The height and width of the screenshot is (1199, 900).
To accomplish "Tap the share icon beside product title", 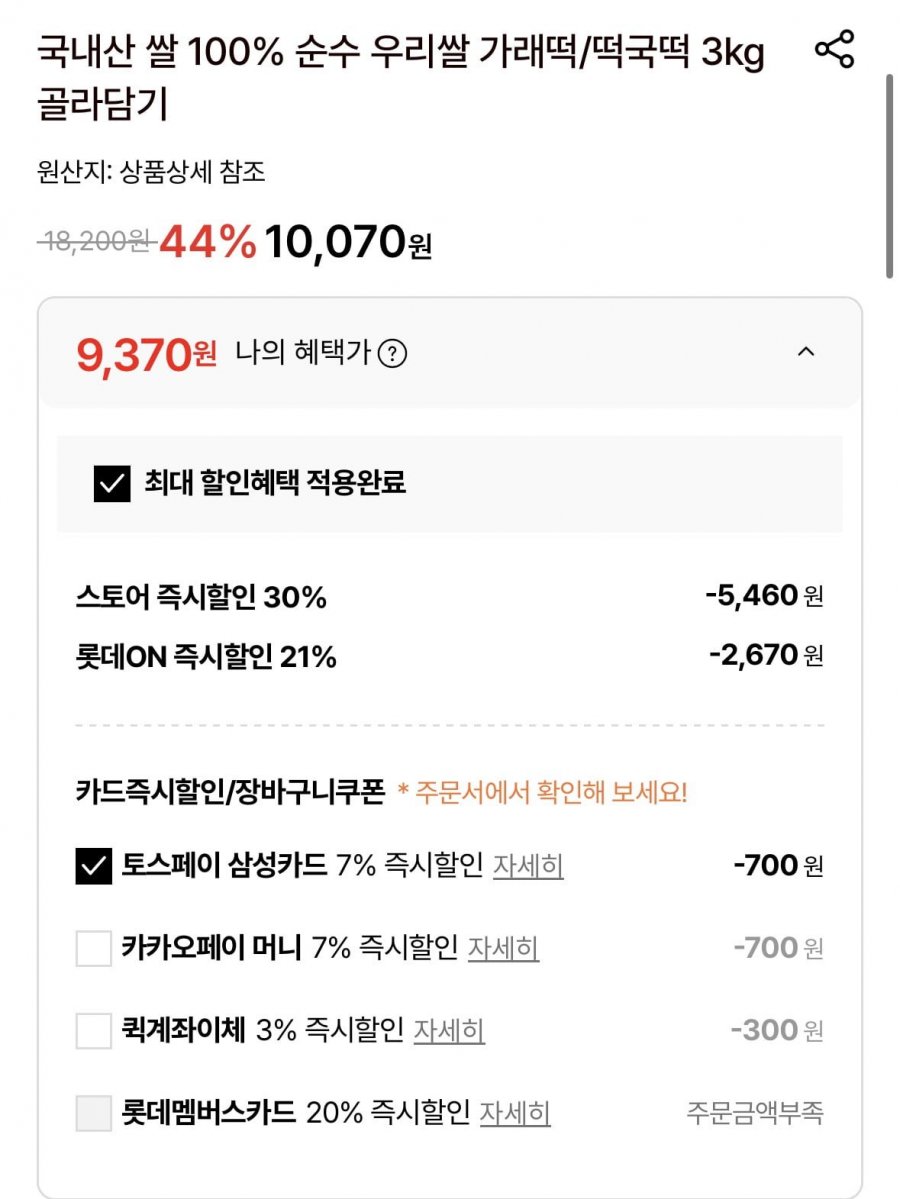I will point(834,50).
